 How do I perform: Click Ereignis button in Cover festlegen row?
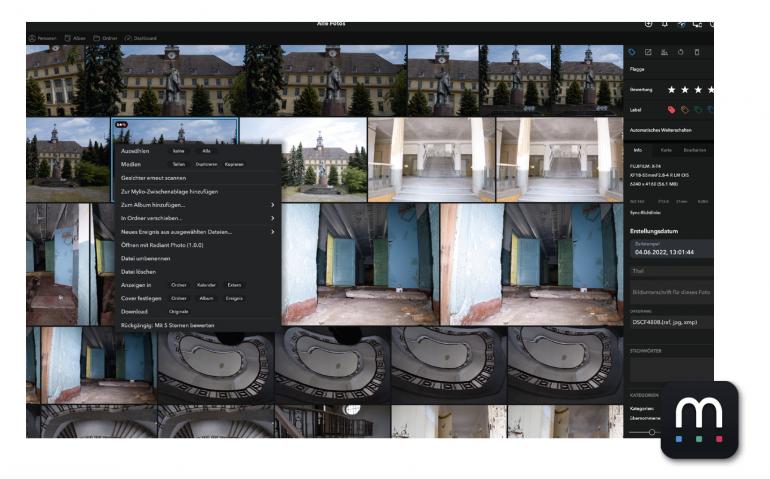234,298
